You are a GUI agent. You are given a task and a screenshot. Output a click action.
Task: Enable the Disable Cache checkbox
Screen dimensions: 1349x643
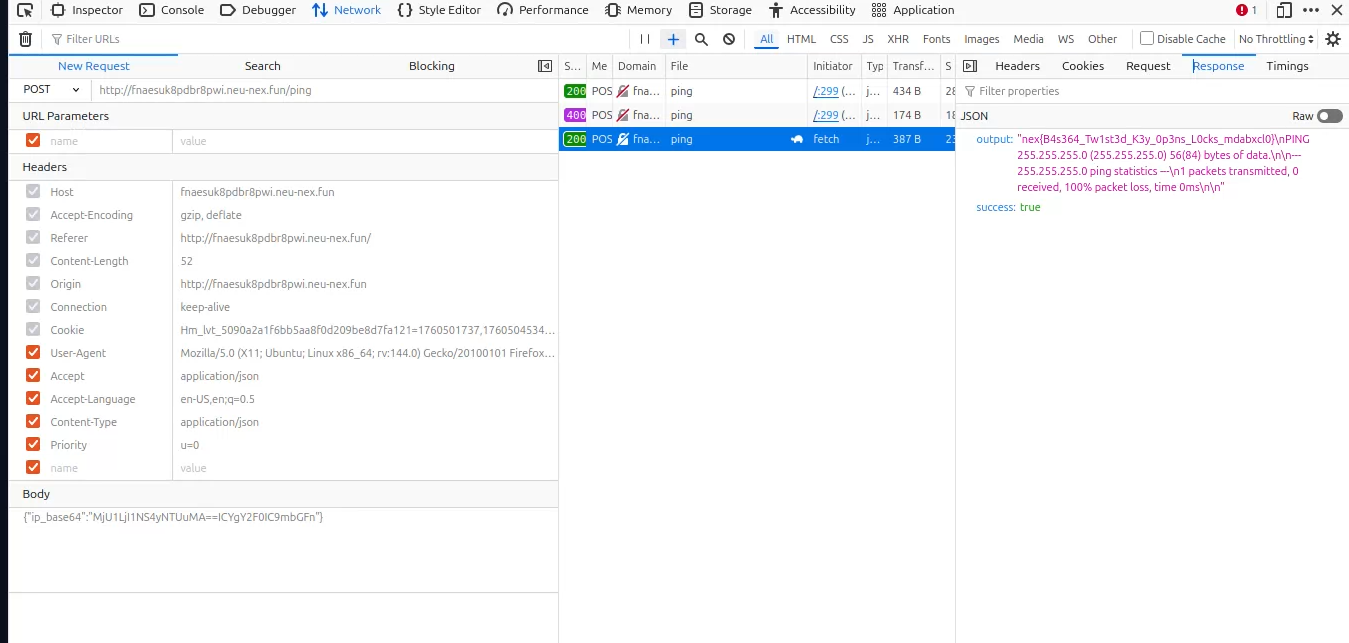click(x=1147, y=39)
